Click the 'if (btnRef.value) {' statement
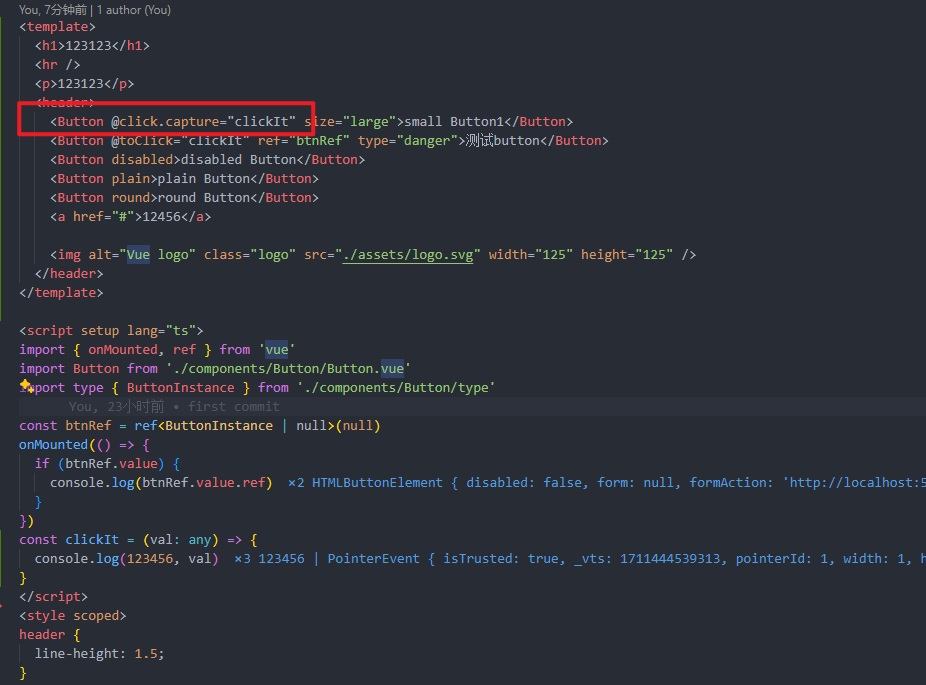 (107, 464)
